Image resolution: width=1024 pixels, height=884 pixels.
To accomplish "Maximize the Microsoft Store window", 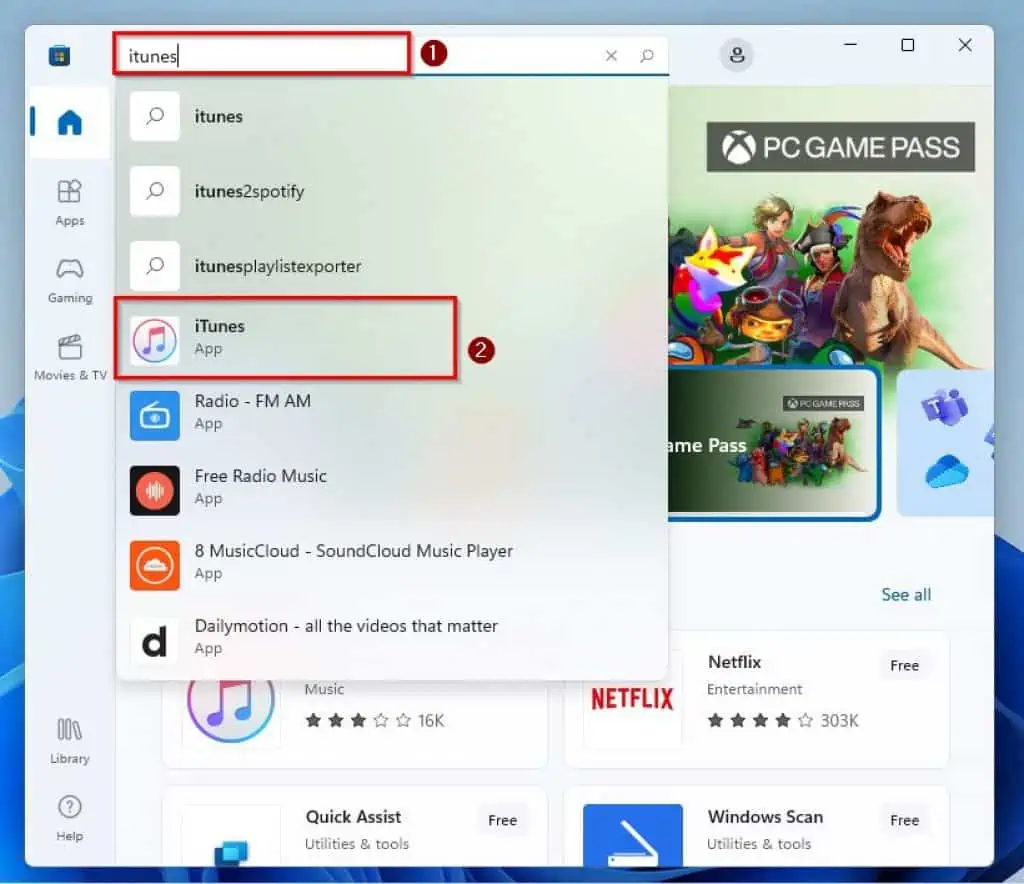I will [908, 45].
